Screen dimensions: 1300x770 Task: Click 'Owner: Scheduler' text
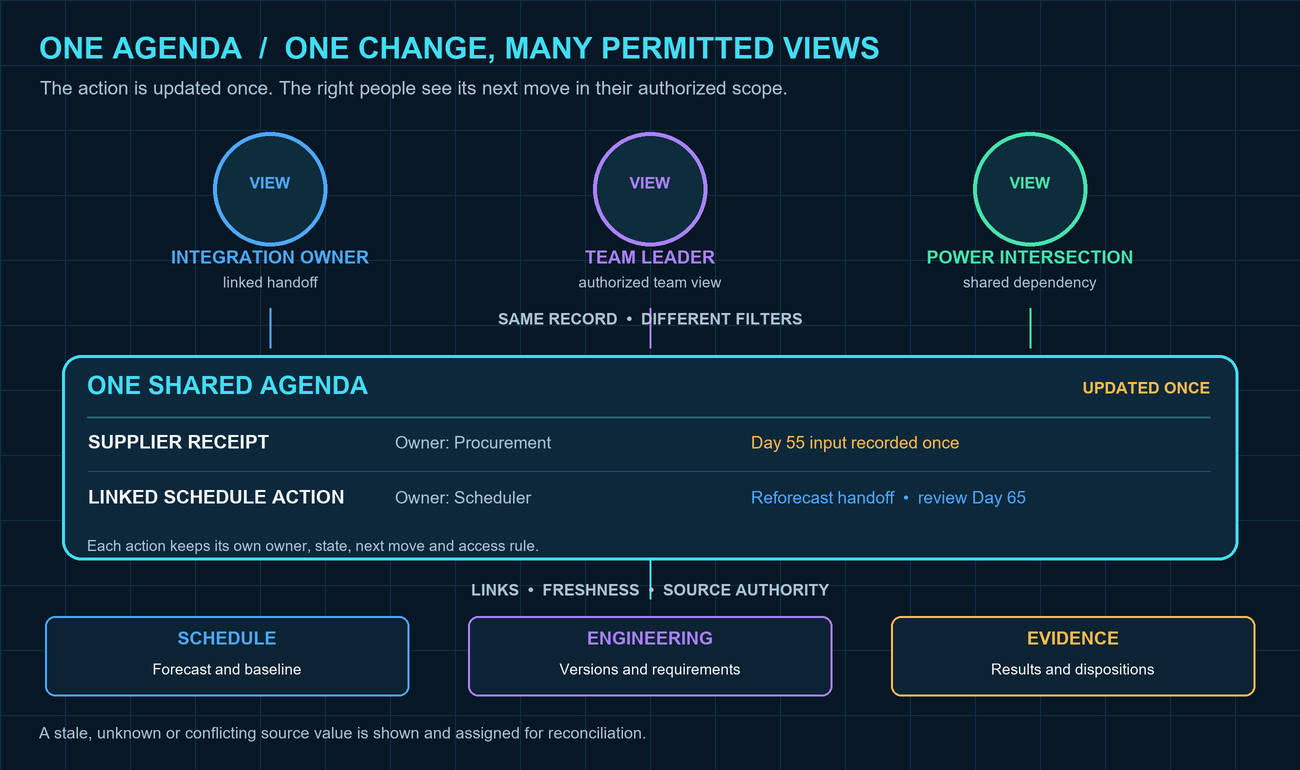tap(463, 498)
